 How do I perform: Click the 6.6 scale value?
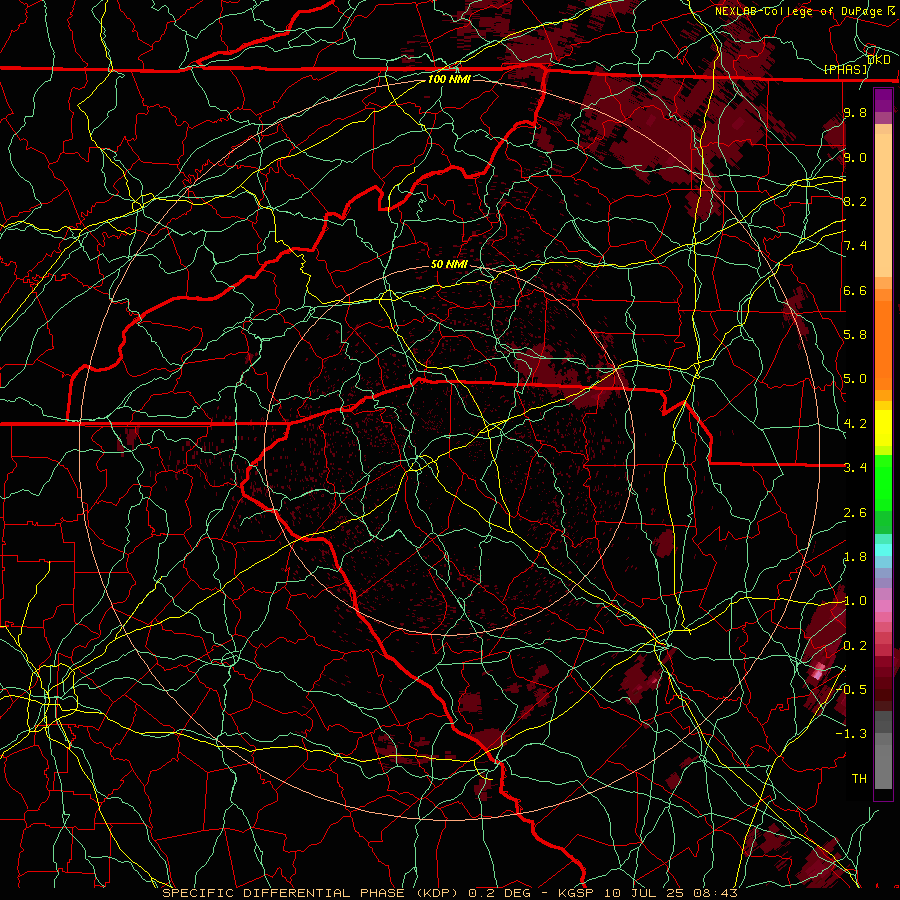pyautogui.click(x=855, y=290)
